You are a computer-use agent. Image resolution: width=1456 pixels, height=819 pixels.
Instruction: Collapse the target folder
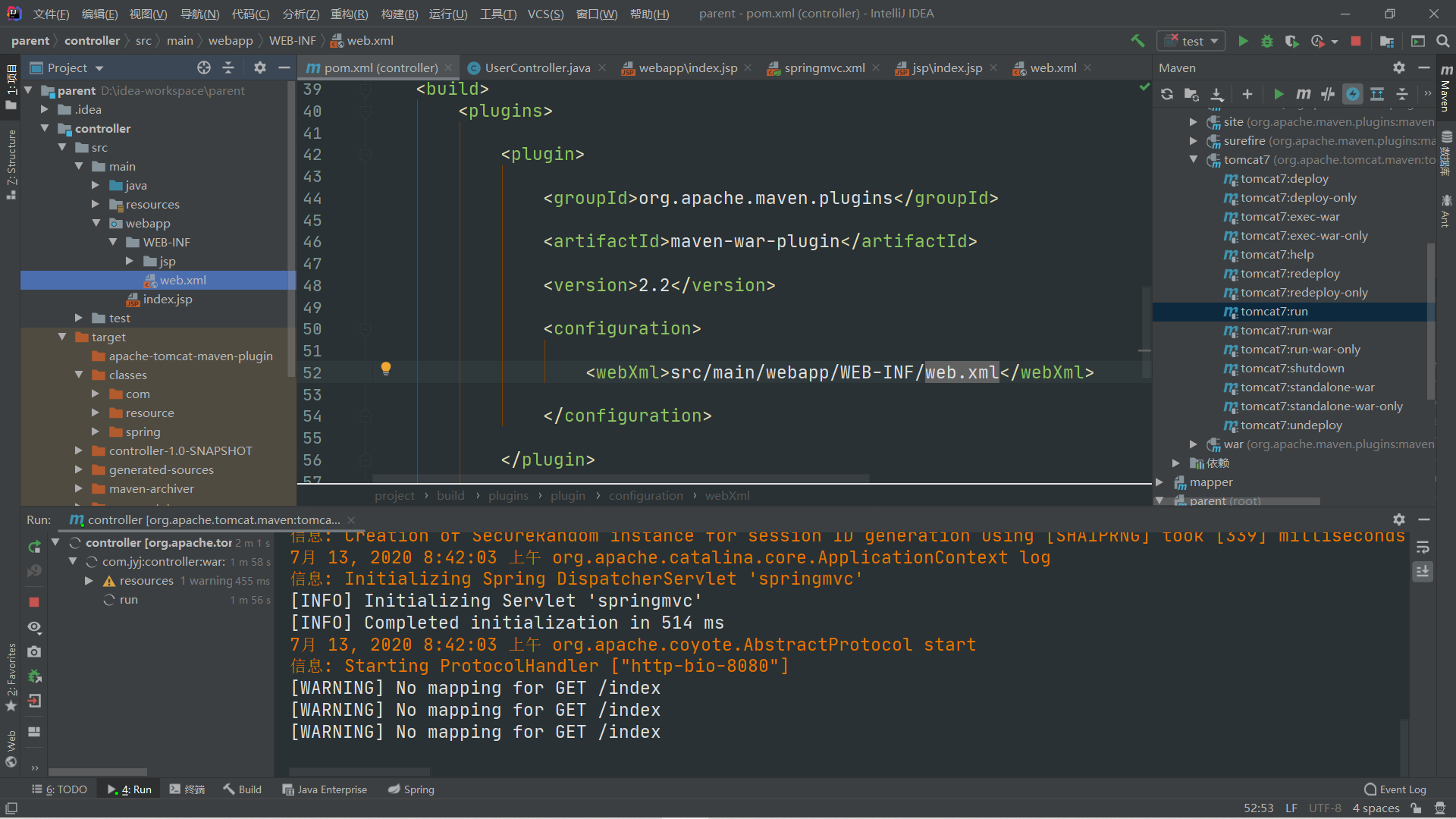62,337
